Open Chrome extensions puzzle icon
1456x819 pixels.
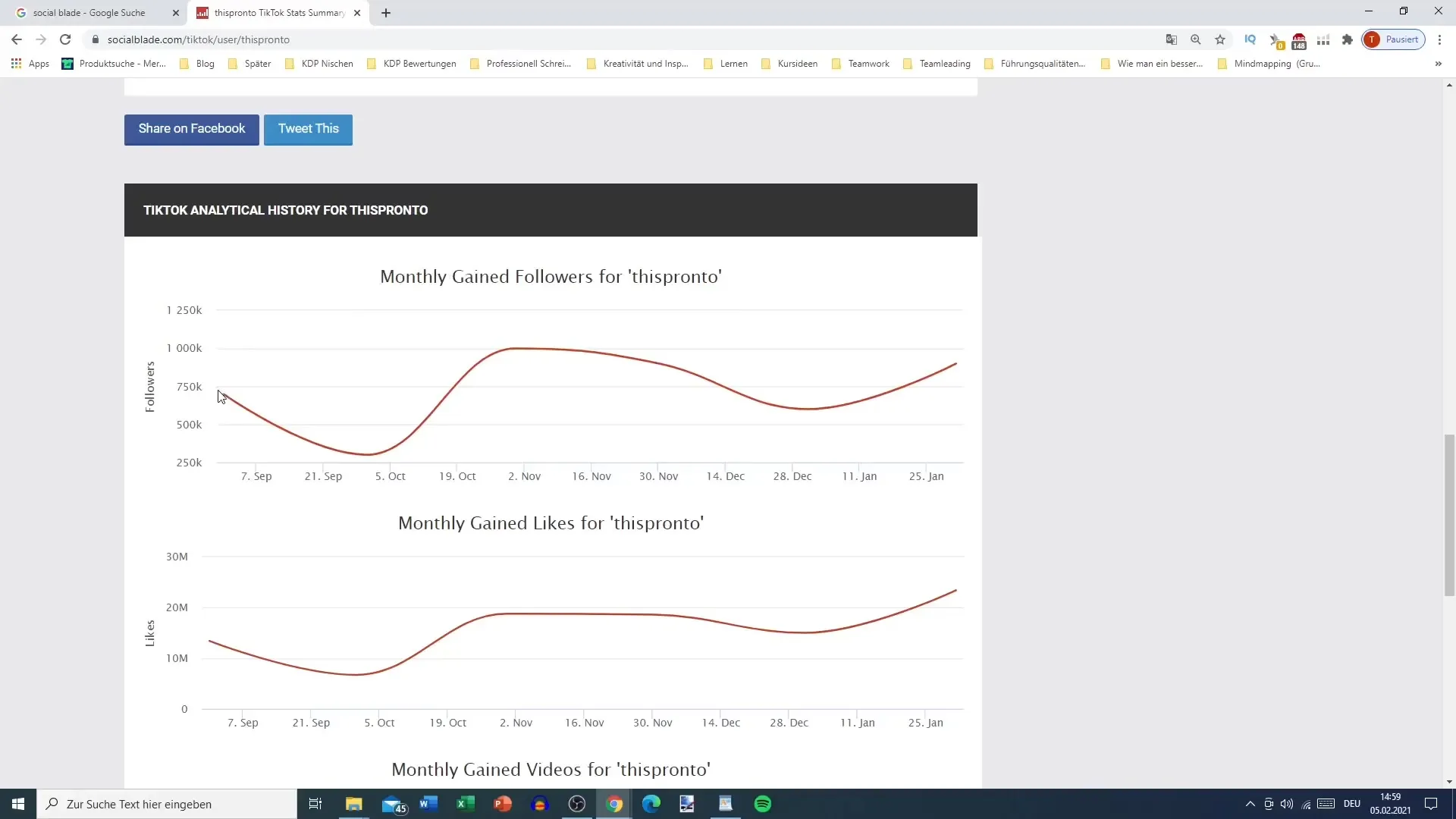tap(1348, 39)
